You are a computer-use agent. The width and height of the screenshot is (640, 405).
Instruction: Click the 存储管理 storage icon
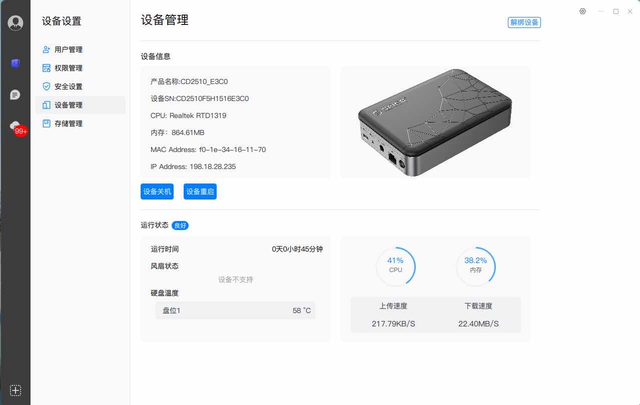tap(47, 124)
